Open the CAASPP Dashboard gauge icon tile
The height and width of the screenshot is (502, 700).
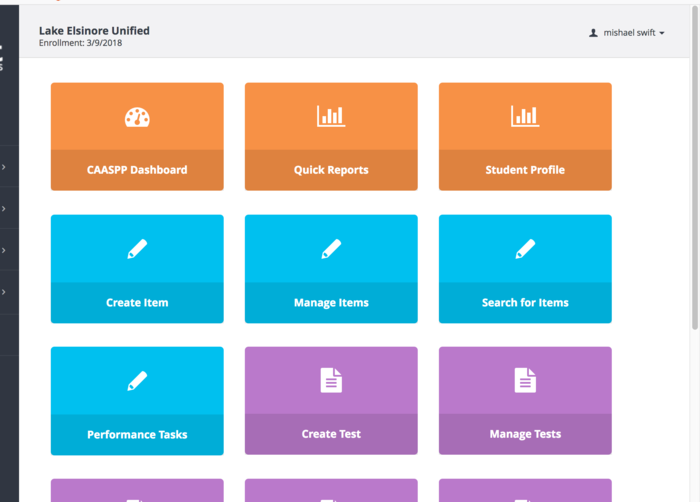coord(137,117)
